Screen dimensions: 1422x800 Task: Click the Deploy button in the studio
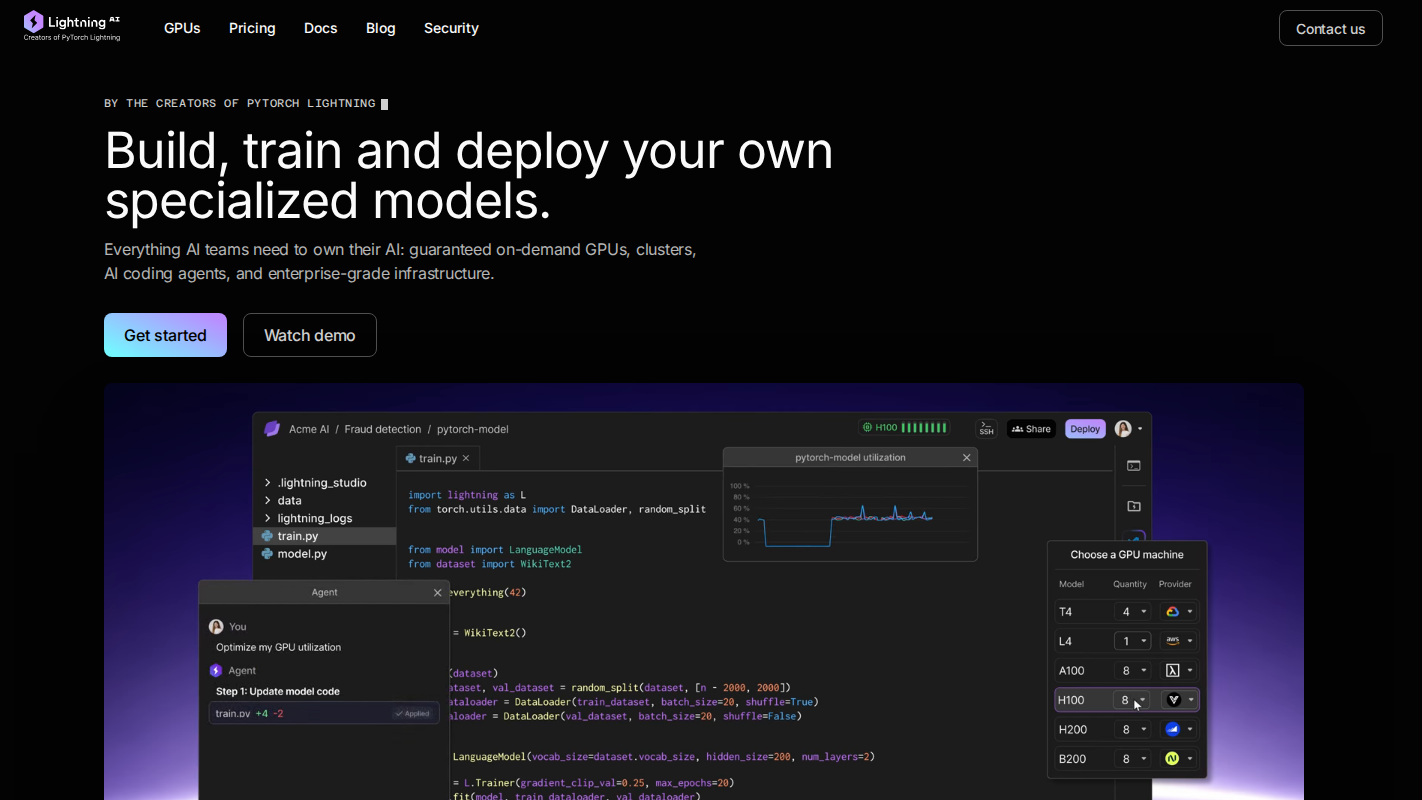[x=1085, y=429]
